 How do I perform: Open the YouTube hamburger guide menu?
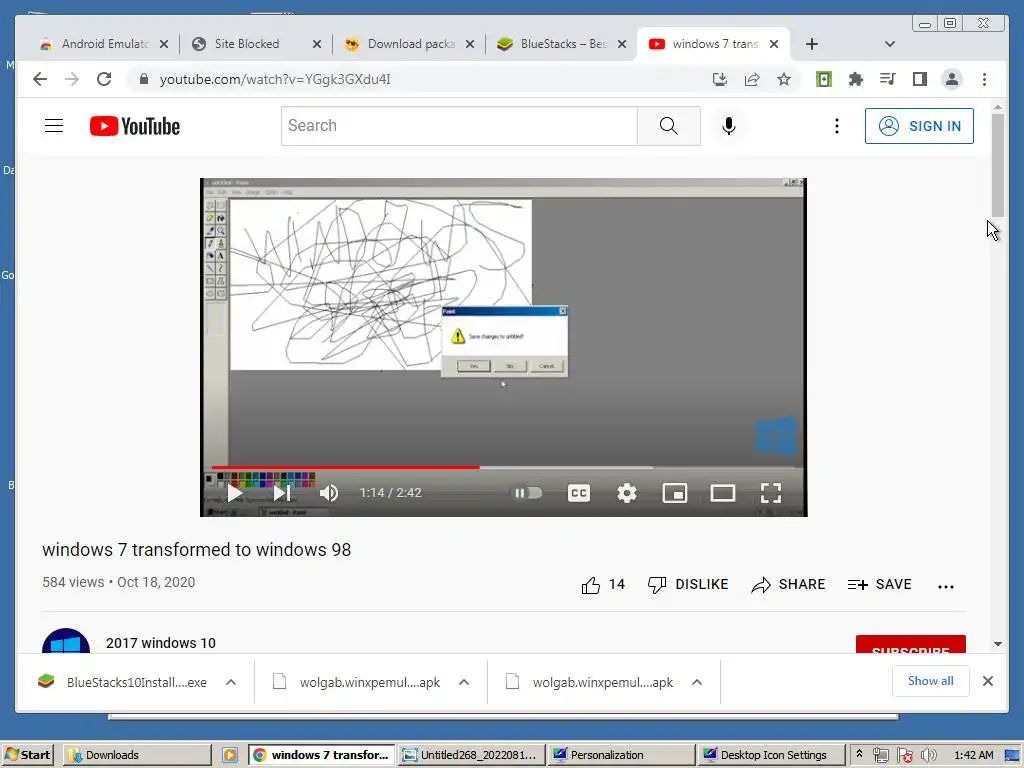(54, 125)
